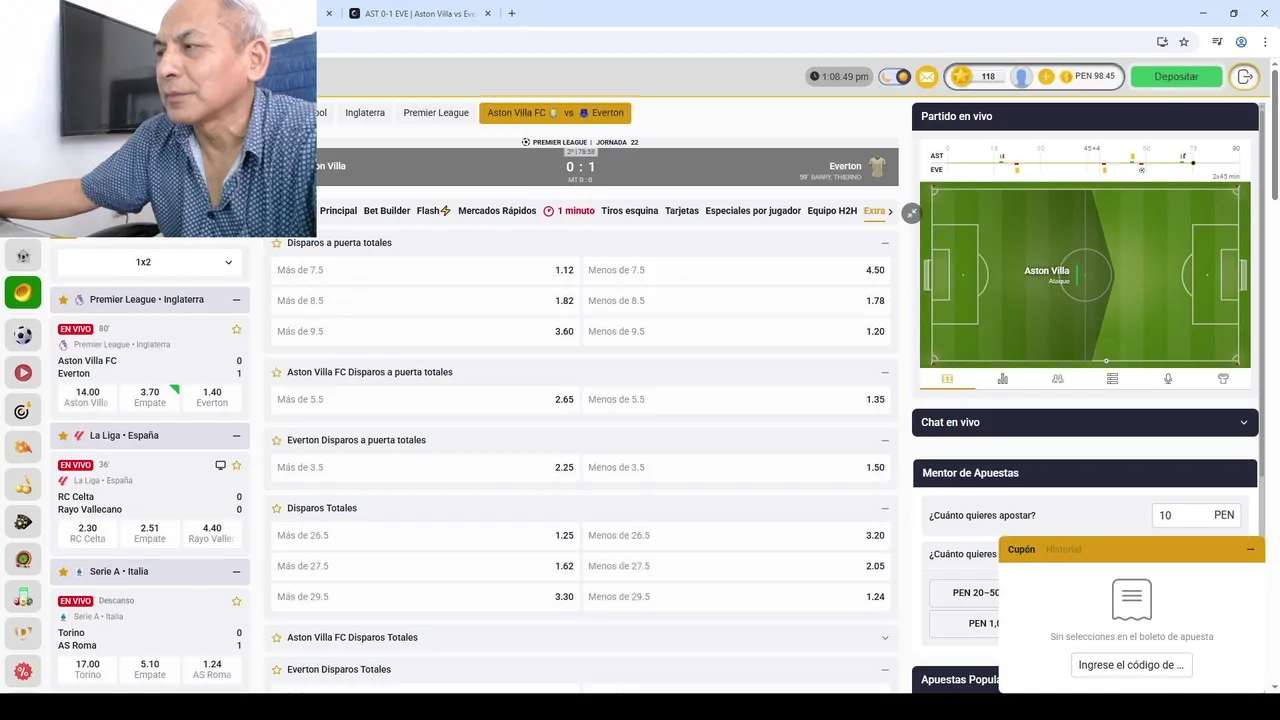
Task: Open the user profile avatar icon
Action: coord(1021,77)
